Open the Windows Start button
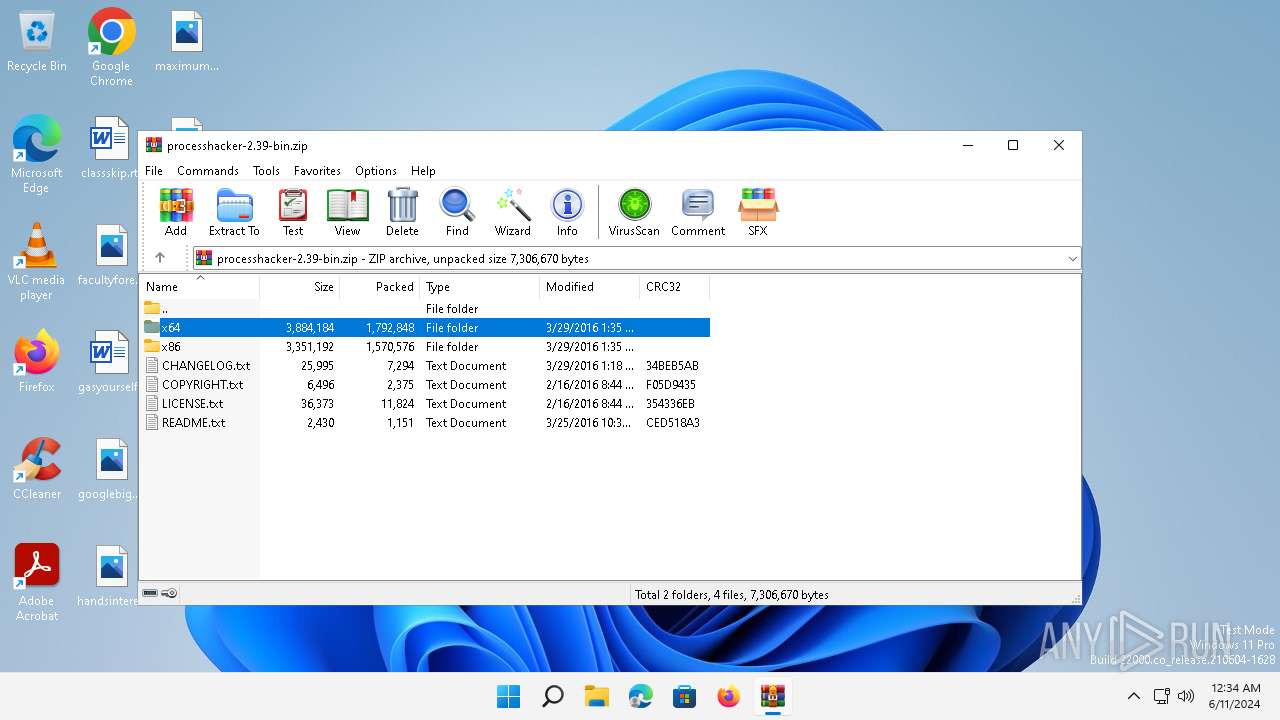Viewport: 1280px width, 720px height. (x=509, y=696)
